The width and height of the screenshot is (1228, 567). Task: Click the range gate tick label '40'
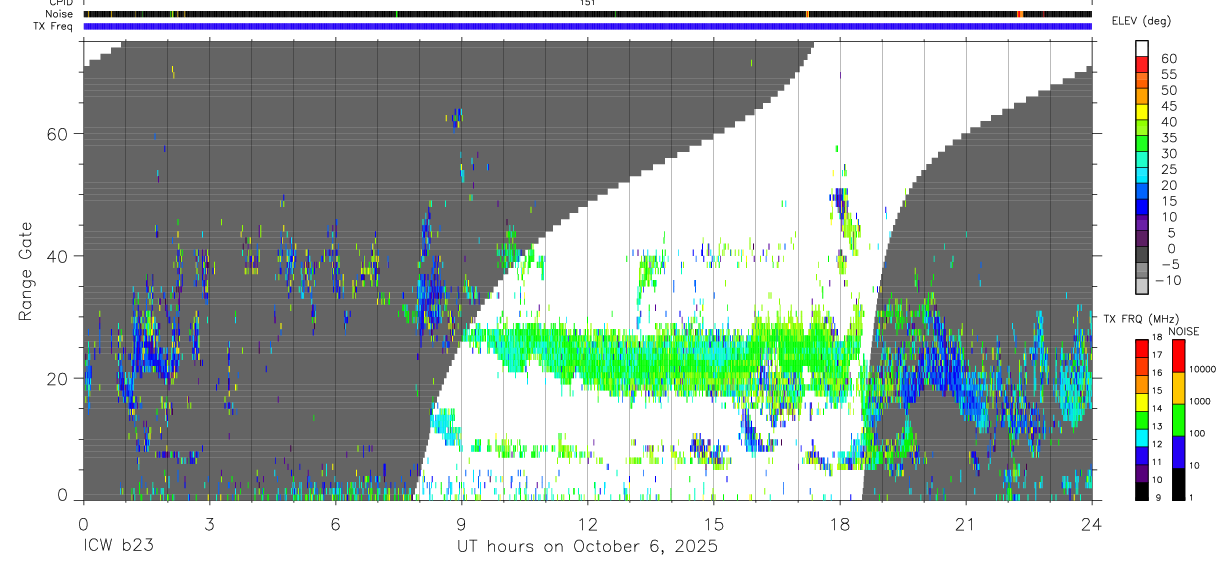pyautogui.click(x=58, y=256)
